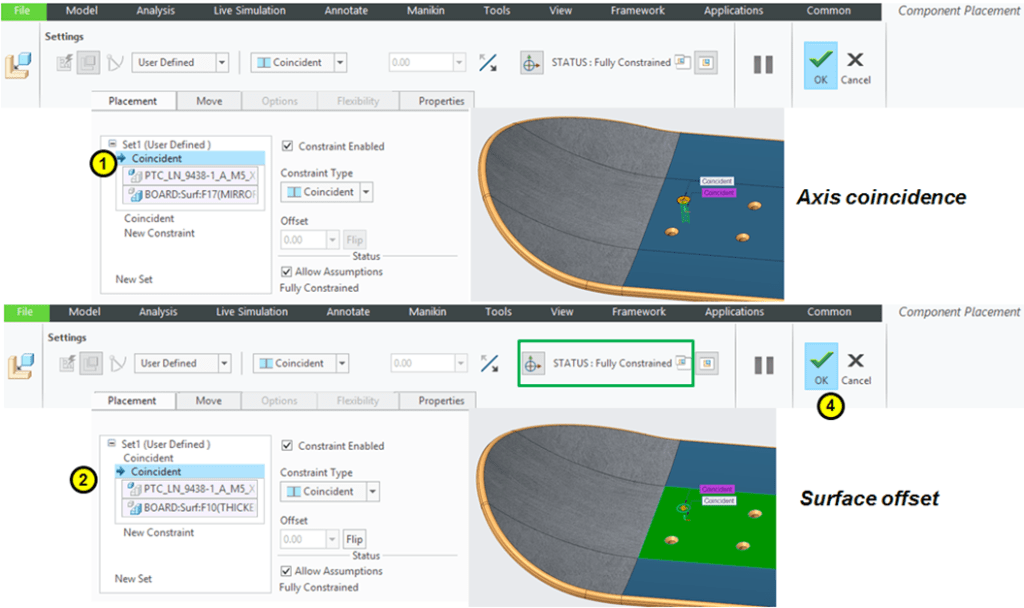Click the Cancel X icon in the Axis coincidence ribbon
Image resolution: width=1024 pixels, height=608 pixels.
(x=855, y=60)
